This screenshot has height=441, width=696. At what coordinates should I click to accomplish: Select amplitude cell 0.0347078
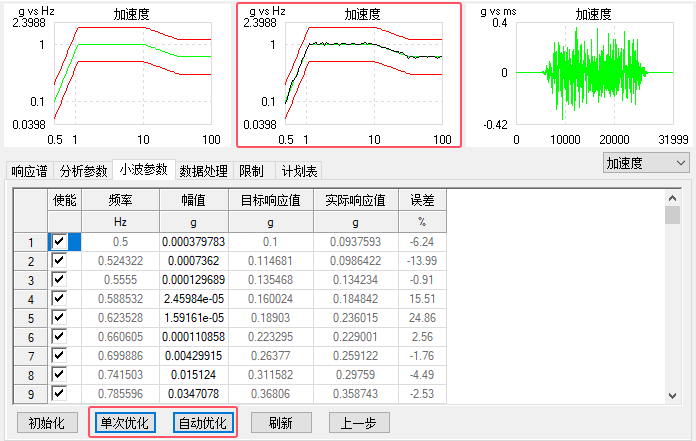(194, 394)
